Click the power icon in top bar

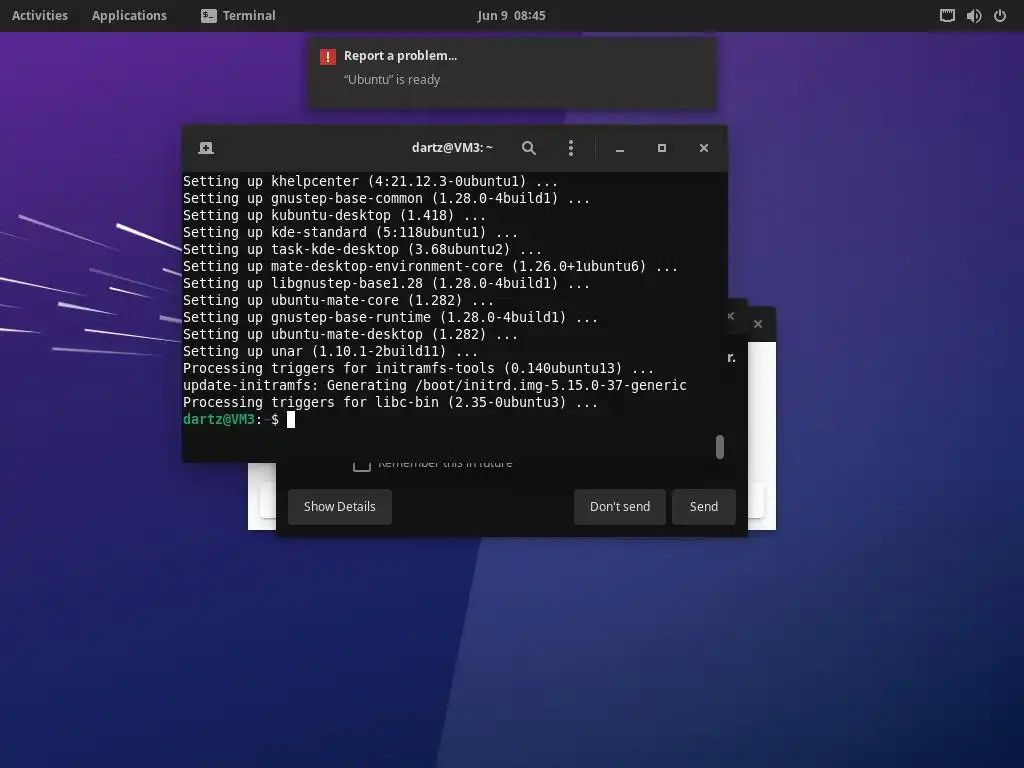click(x=1000, y=16)
